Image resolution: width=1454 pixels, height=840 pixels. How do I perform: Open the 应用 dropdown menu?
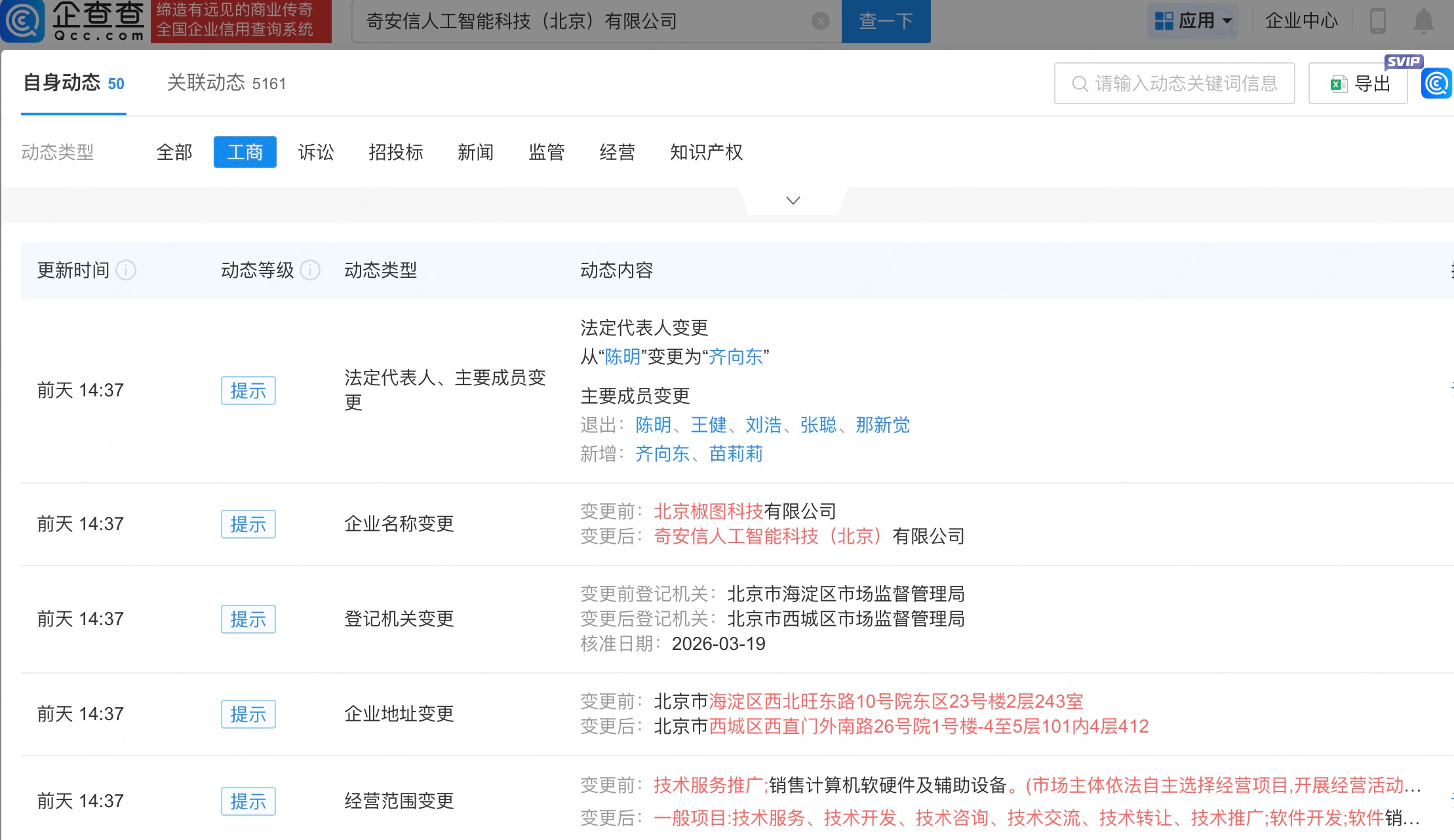pos(1193,21)
